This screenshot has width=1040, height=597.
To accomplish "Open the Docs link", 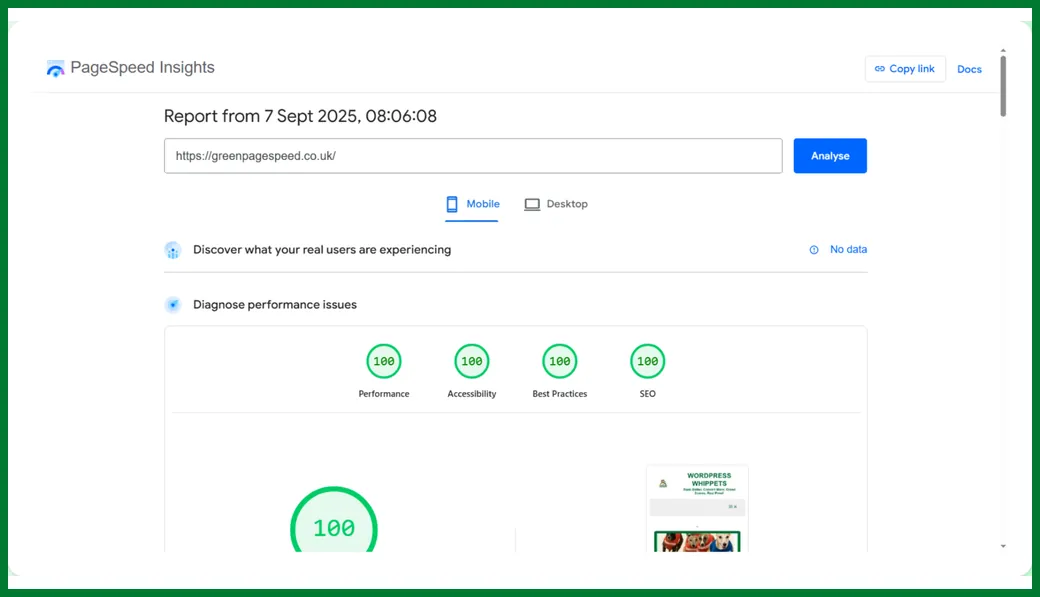I will (x=969, y=69).
